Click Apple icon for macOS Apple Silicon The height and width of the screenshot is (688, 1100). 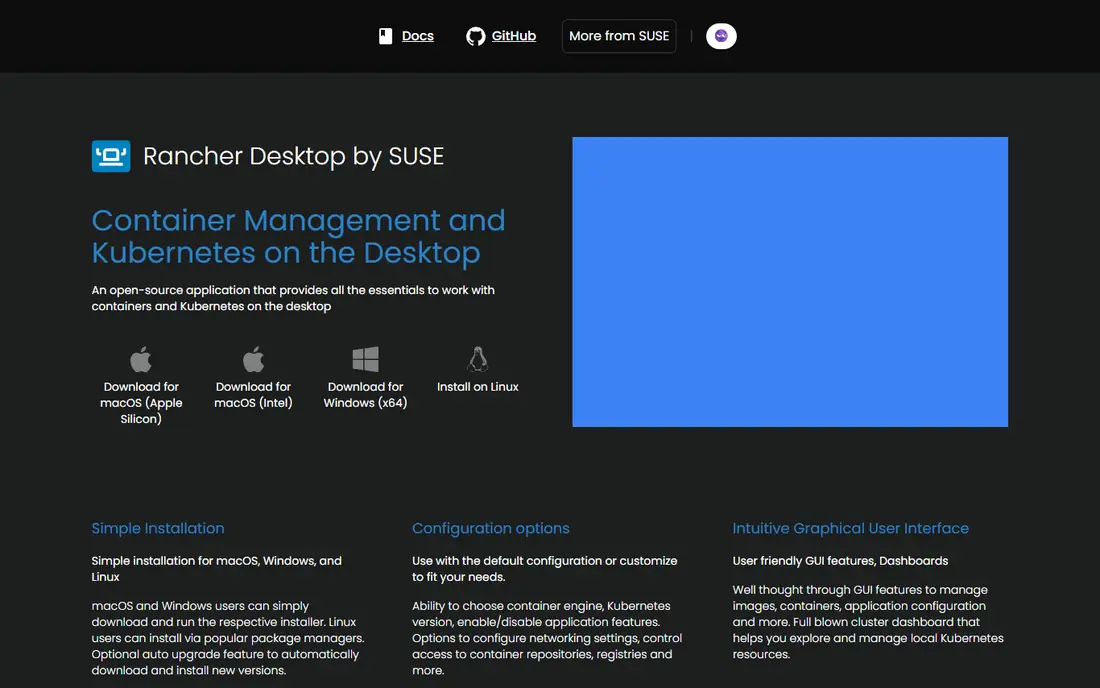(x=141, y=359)
